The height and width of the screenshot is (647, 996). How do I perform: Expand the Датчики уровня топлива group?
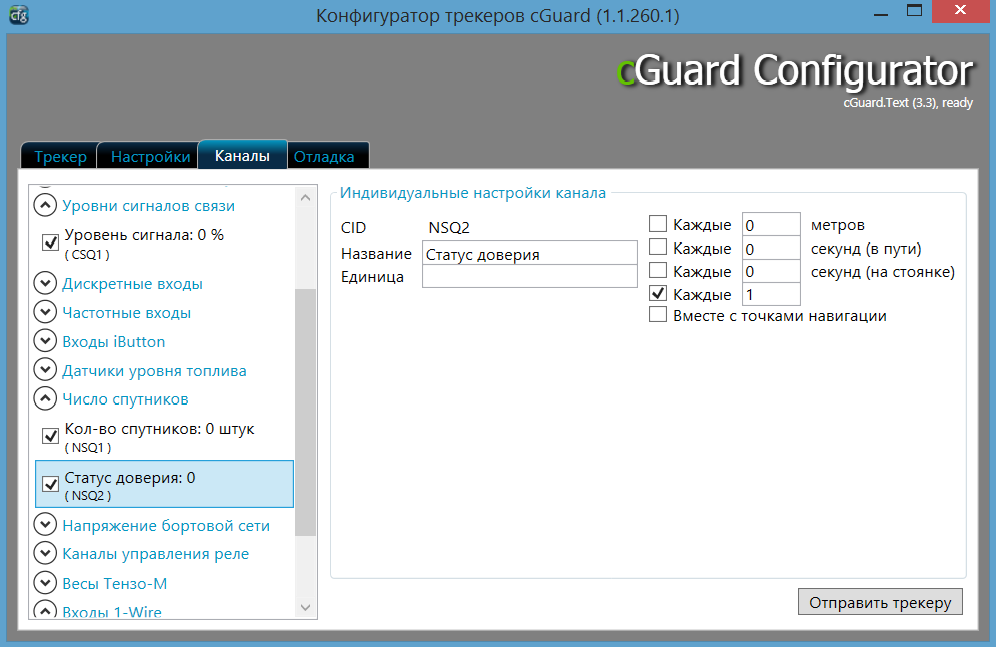click(45, 370)
